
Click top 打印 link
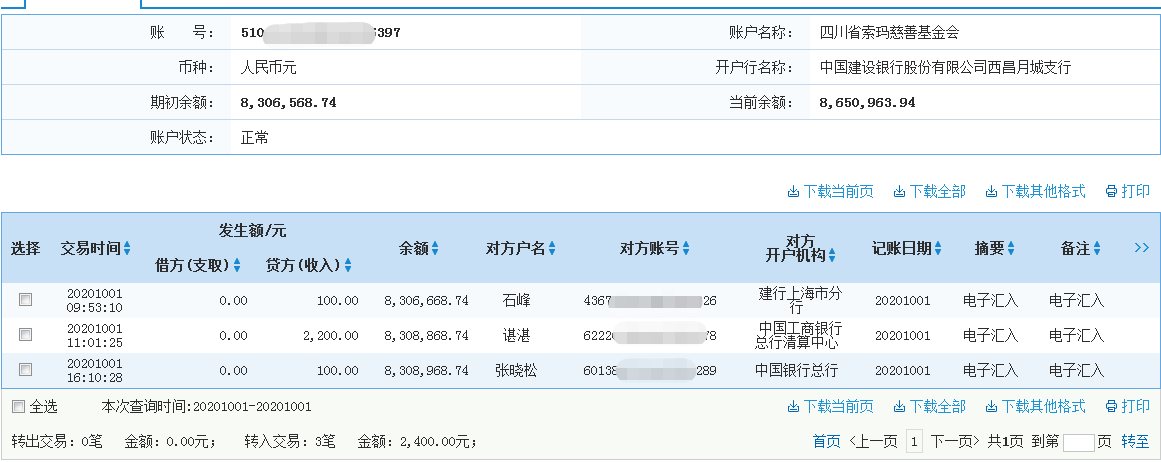pos(1128,192)
